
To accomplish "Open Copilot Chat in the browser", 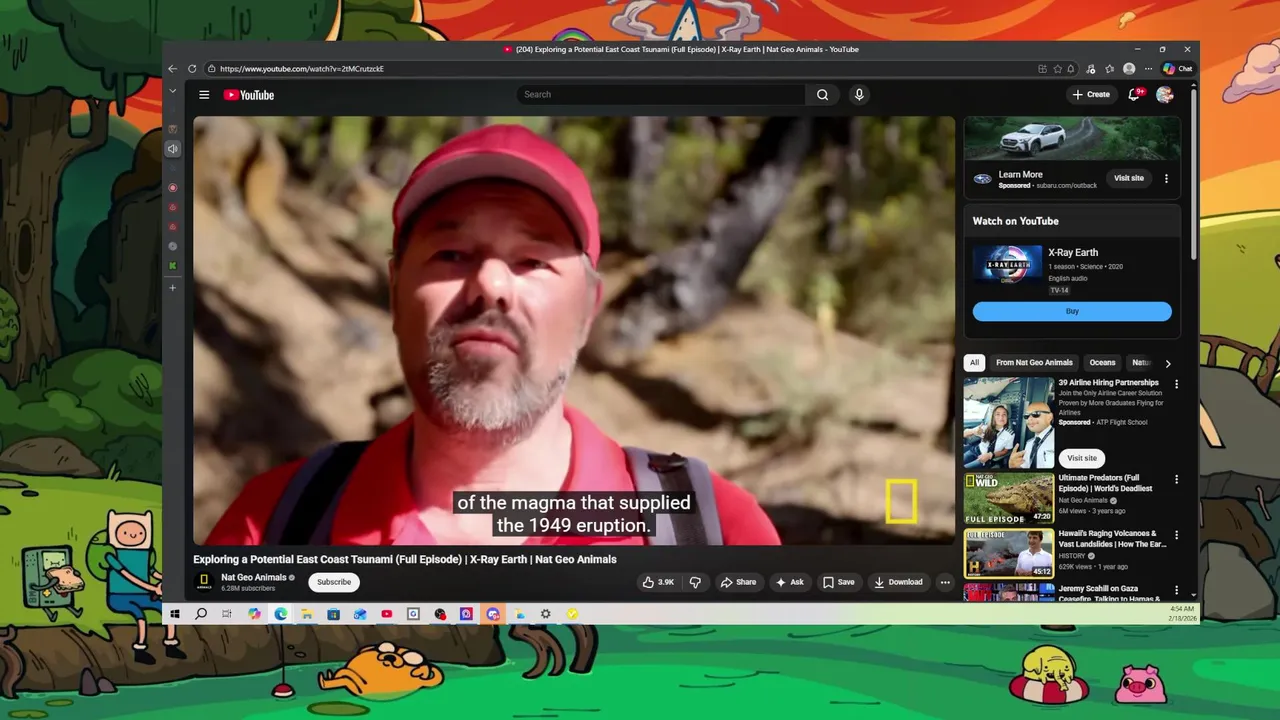I will (1177, 69).
